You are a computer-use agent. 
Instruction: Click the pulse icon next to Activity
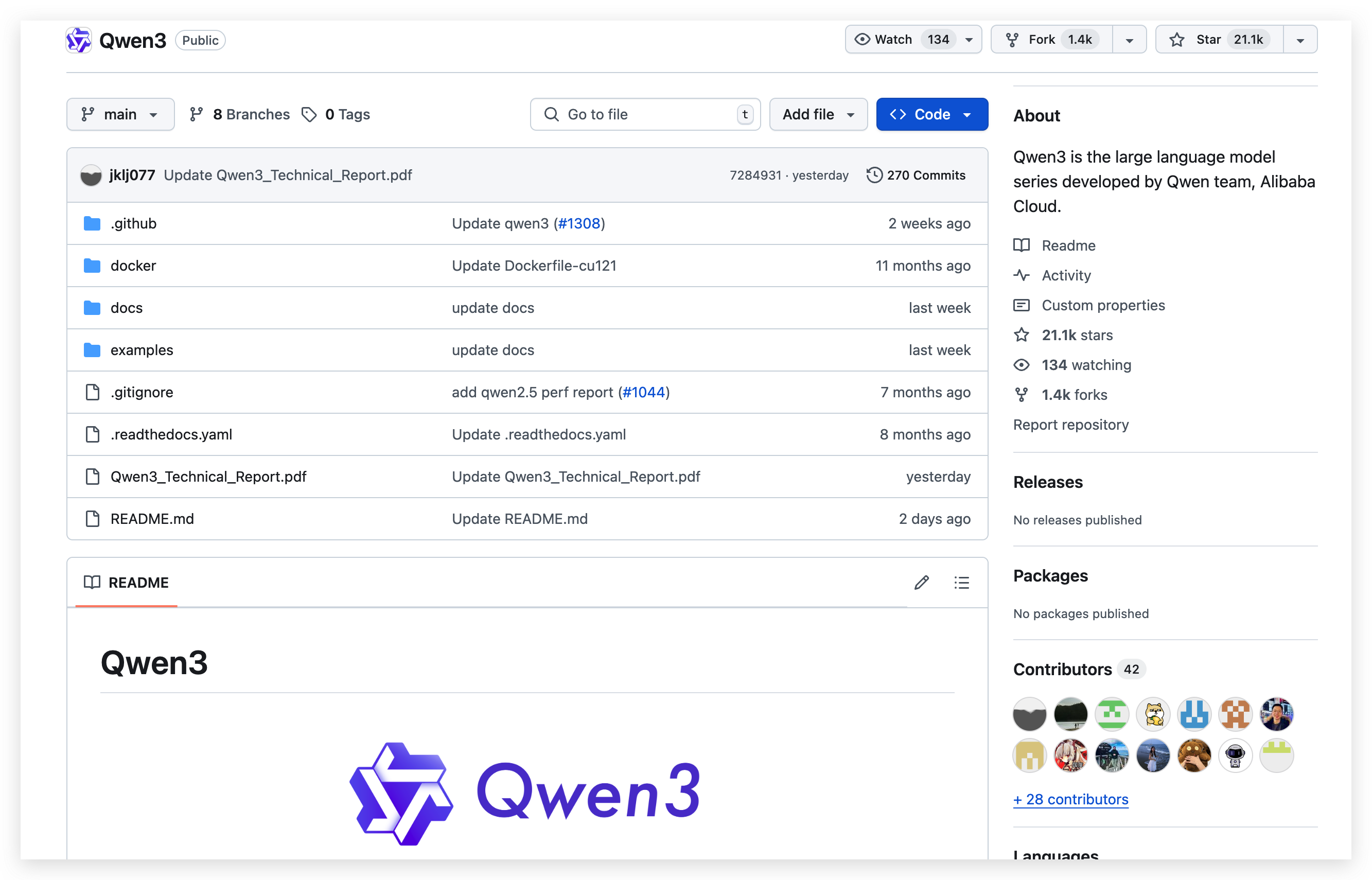[x=1022, y=275]
